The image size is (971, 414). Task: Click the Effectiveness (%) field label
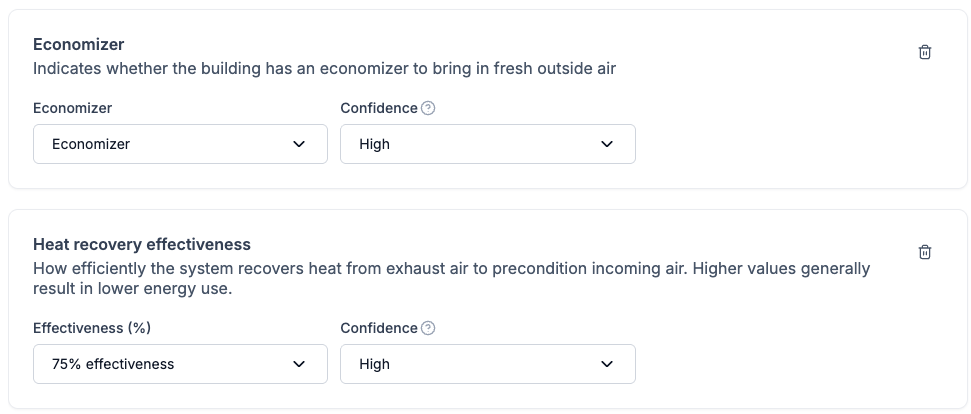(91, 328)
